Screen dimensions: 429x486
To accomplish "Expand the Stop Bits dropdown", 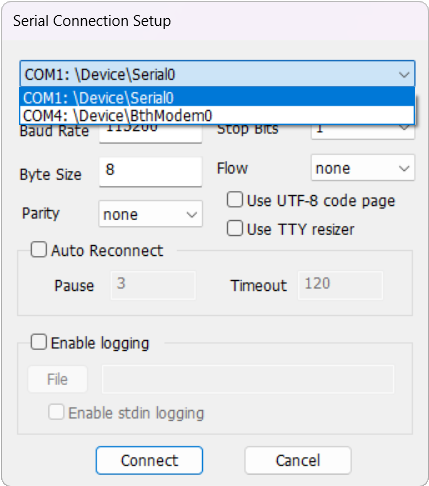I will tap(363, 132).
